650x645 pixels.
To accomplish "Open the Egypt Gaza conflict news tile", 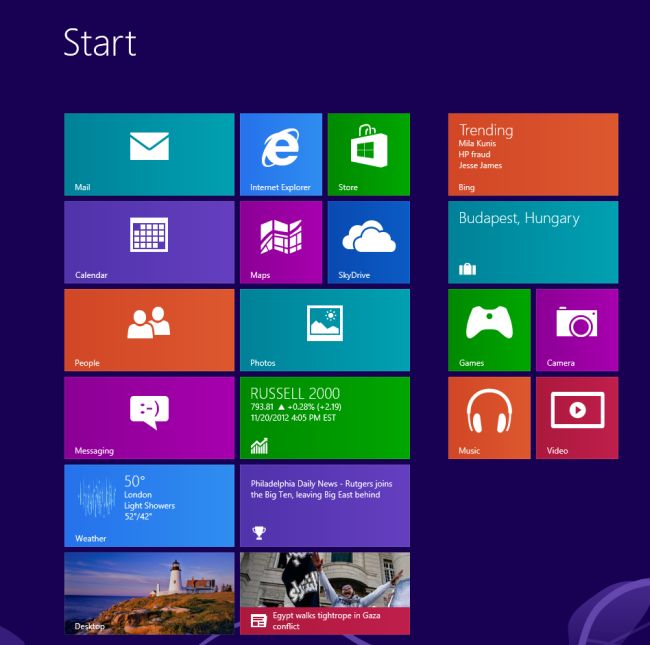I will pyautogui.click(x=325, y=593).
